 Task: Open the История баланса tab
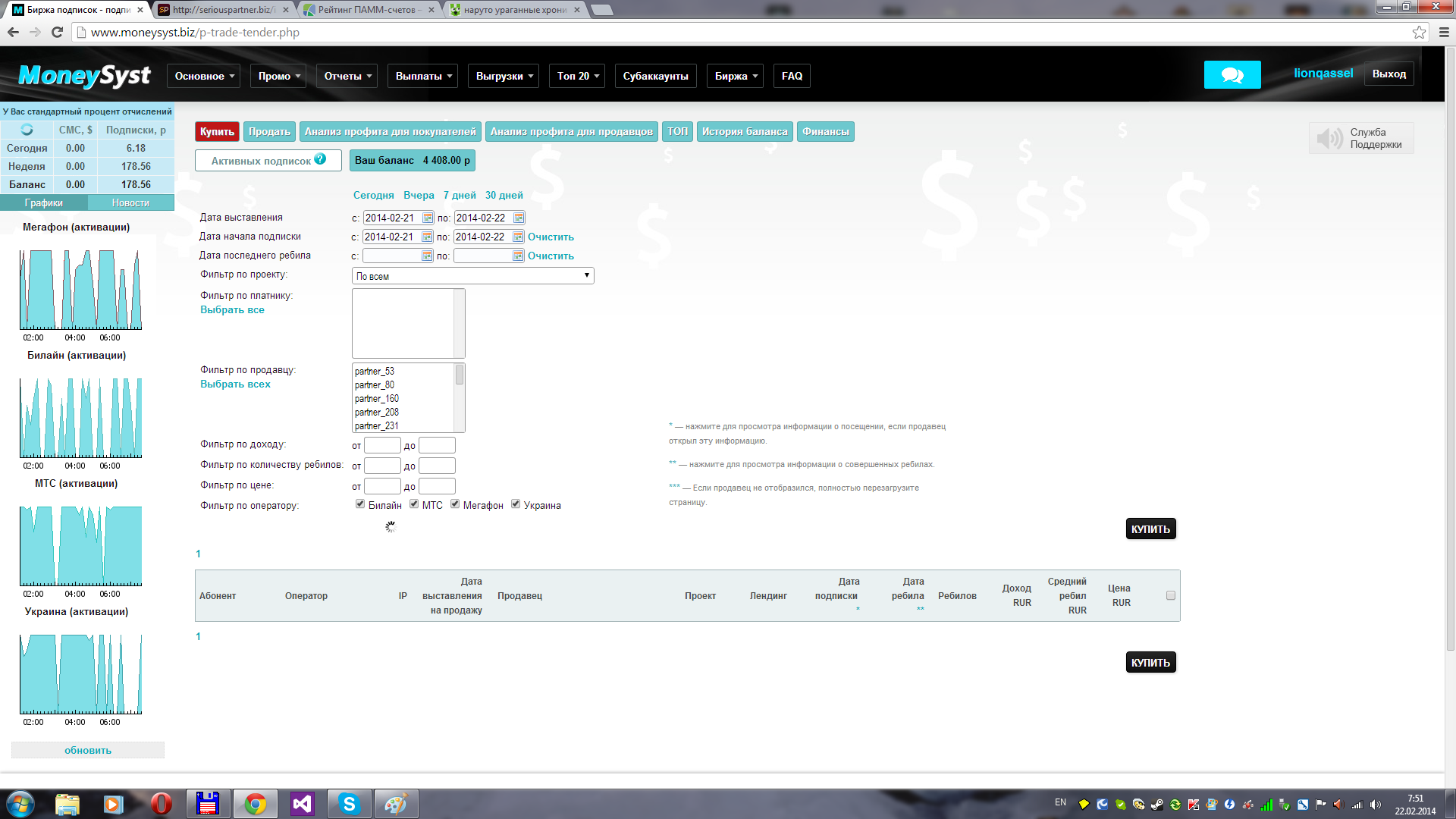click(744, 132)
